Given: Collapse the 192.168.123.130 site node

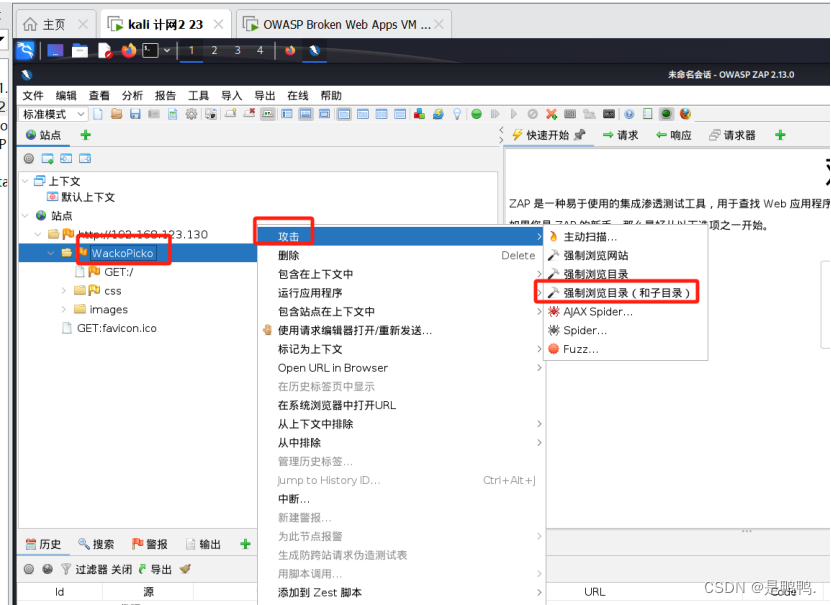Looking at the screenshot, I should point(38,234).
